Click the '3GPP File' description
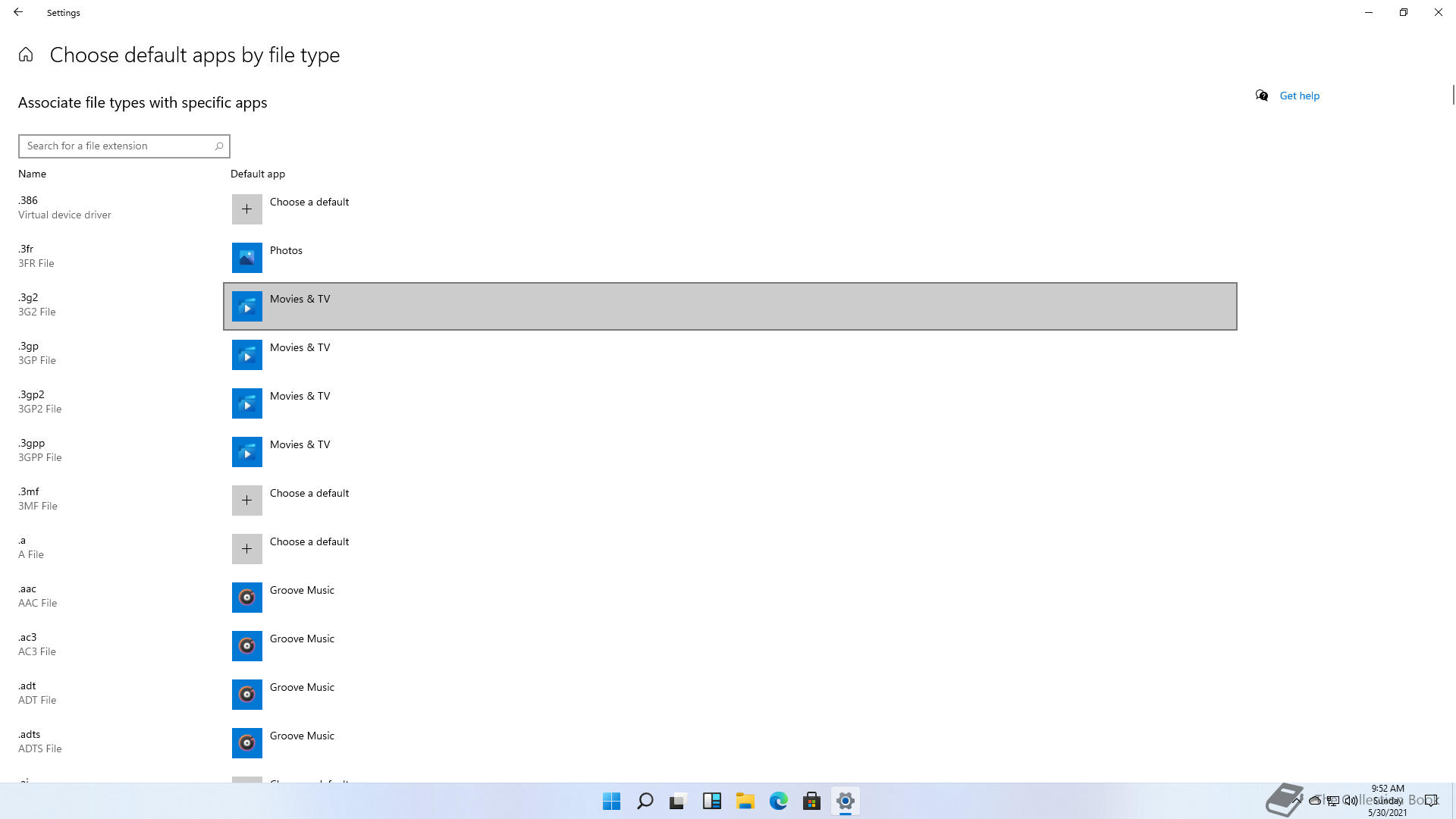The width and height of the screenshot is (1456, 819). [x=40, y=457]
